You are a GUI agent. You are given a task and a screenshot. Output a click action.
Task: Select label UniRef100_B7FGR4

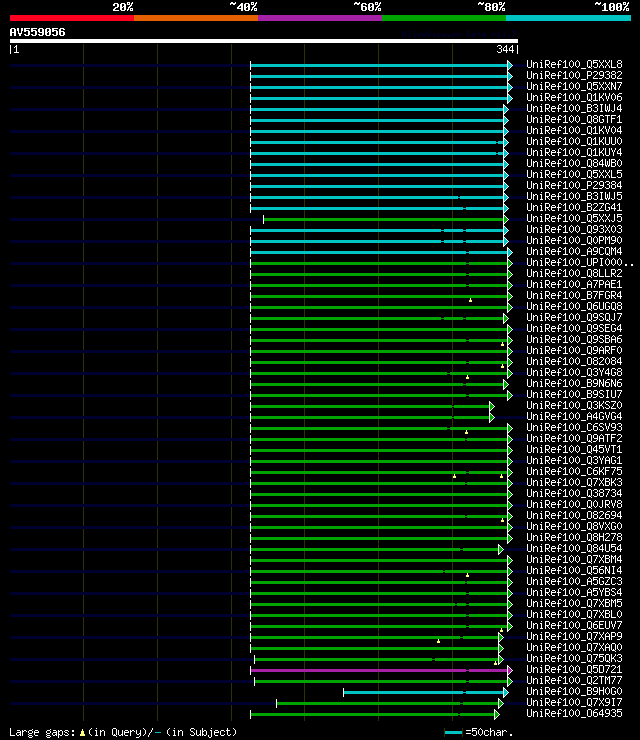click(x=574, y=295)
